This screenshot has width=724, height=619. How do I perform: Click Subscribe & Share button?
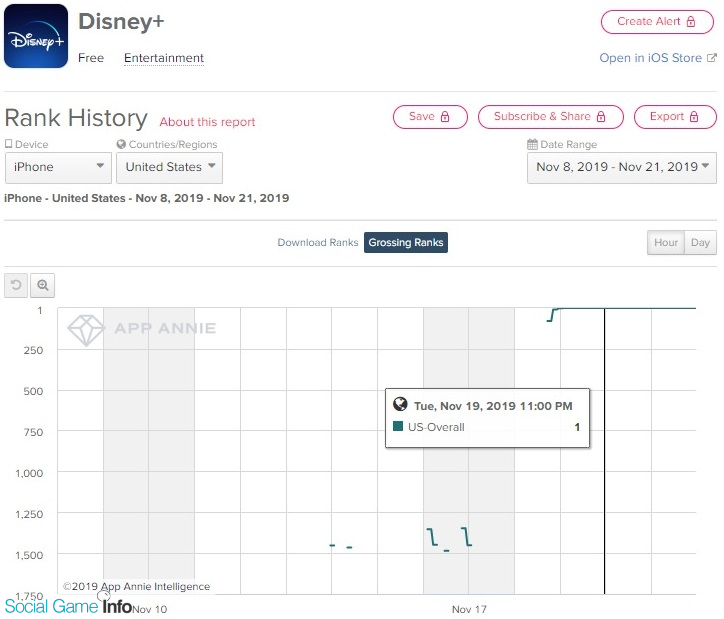[550, 117]
